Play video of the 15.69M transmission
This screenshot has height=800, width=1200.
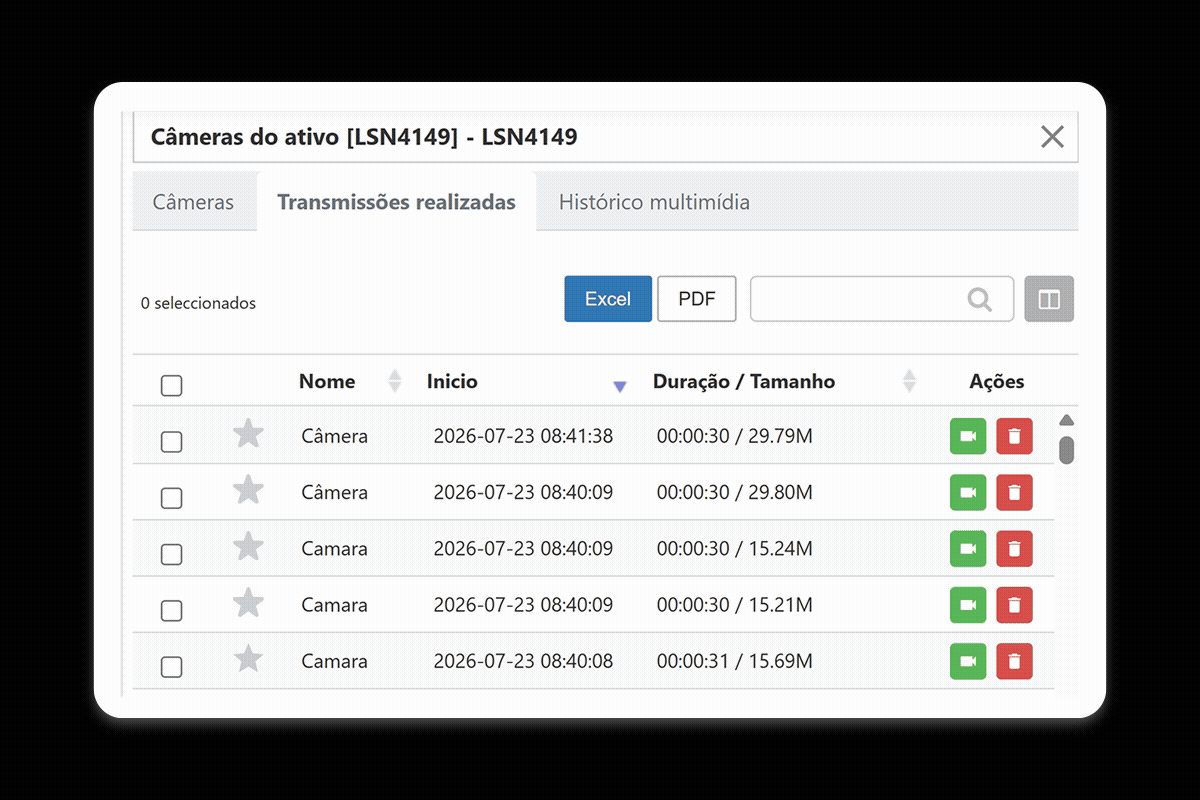pos(968,661)
